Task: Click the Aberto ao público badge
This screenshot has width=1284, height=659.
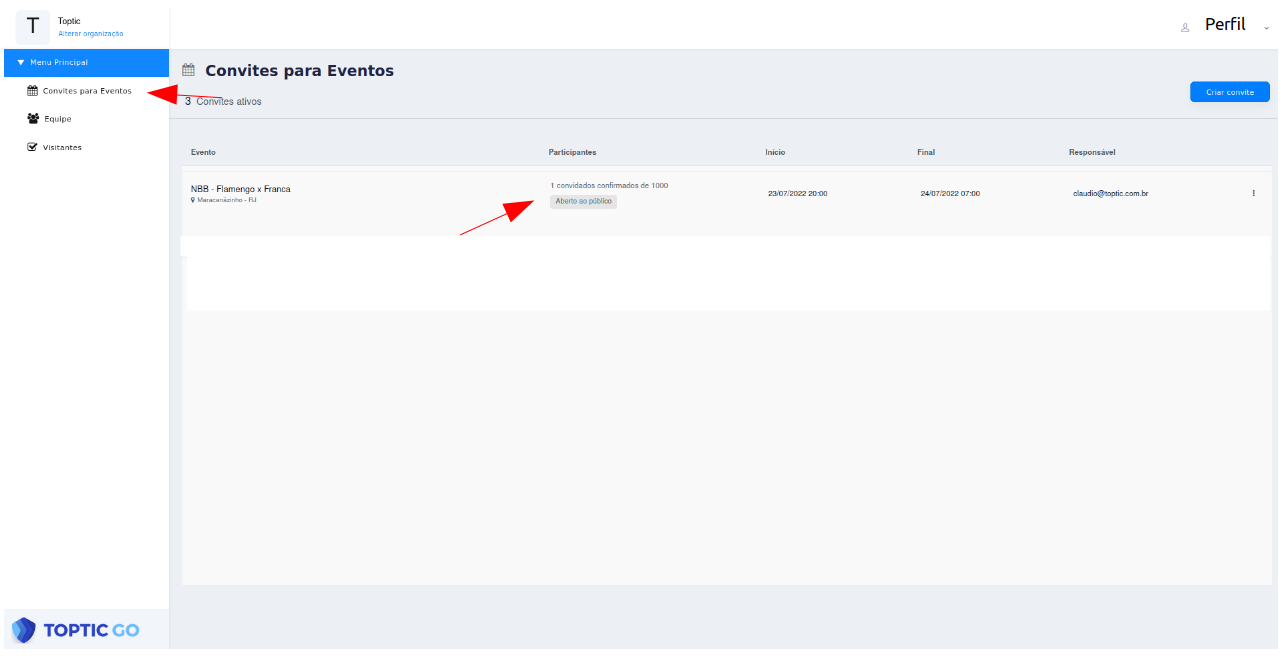Action: pyautogui.click(x=583, y=201)
